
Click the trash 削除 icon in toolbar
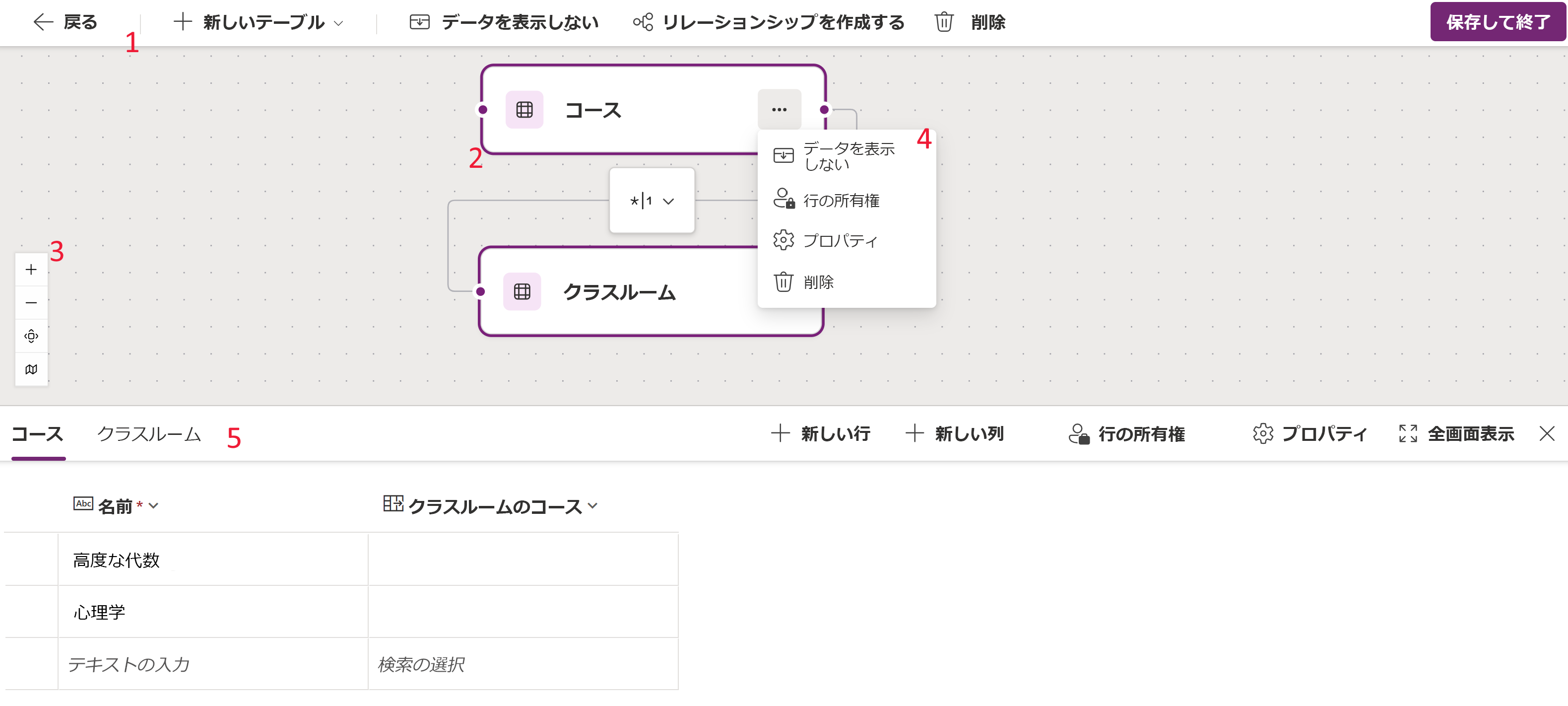click(x=943, y=22)
